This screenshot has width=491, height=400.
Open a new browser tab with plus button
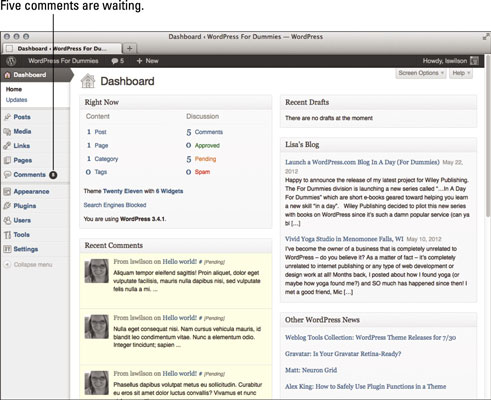click(x=130, y=49)
